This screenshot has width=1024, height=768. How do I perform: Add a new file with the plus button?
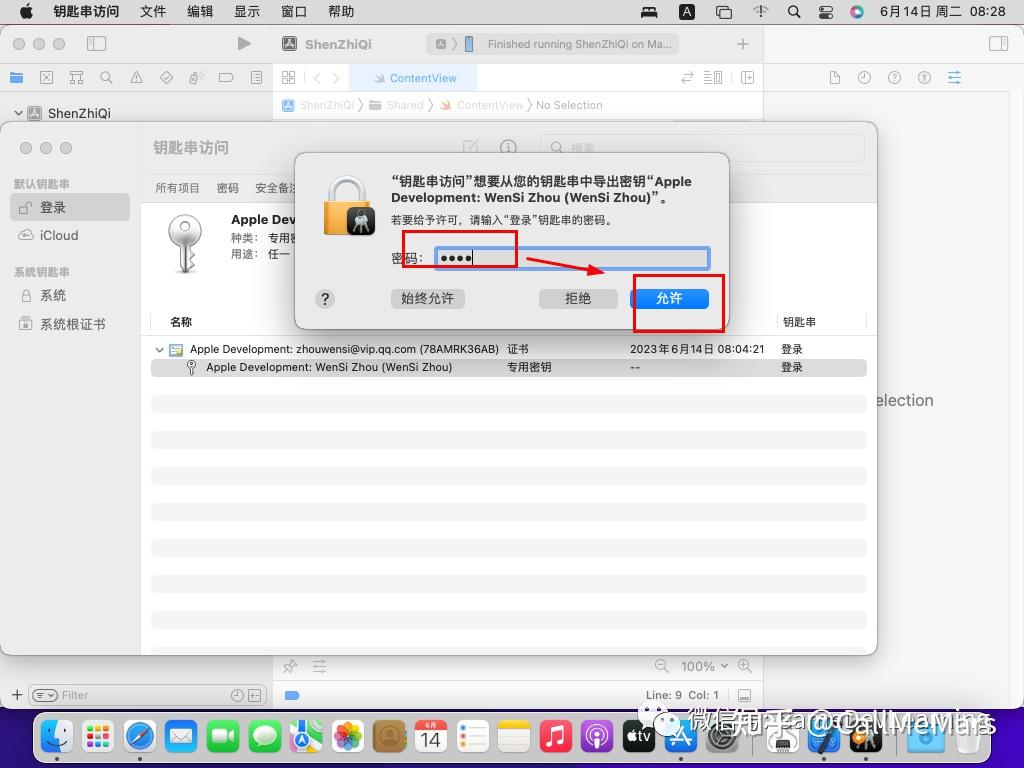[x=17, y=695]
